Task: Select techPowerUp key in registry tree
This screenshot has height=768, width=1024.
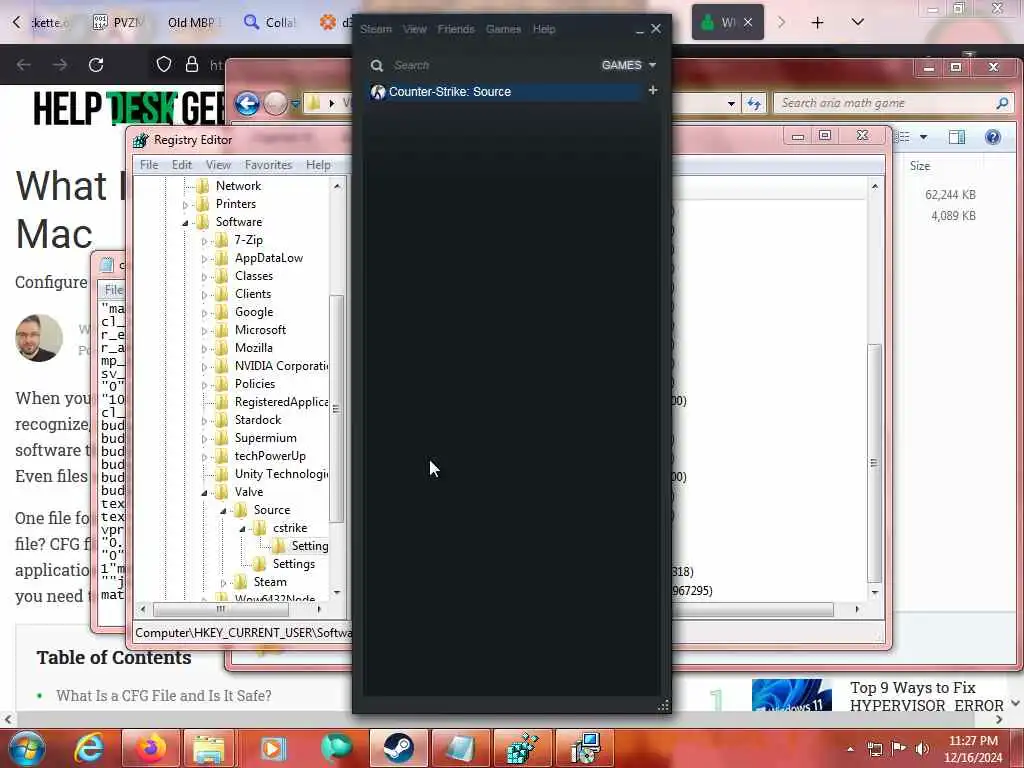Action: [270, 456]
